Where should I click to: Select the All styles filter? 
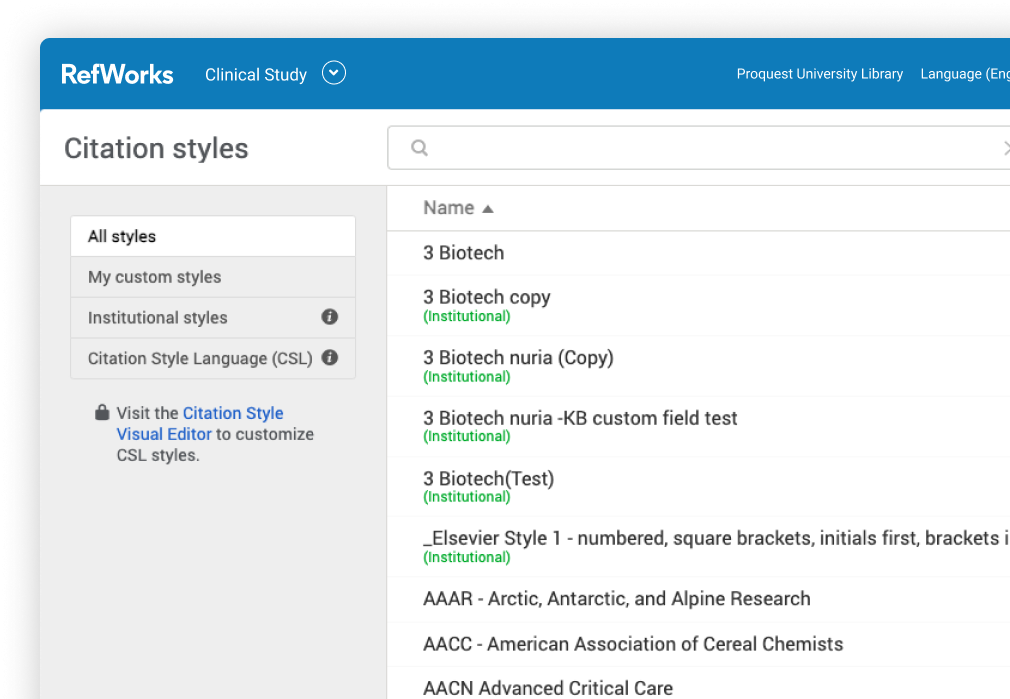[x=213, y=236]
